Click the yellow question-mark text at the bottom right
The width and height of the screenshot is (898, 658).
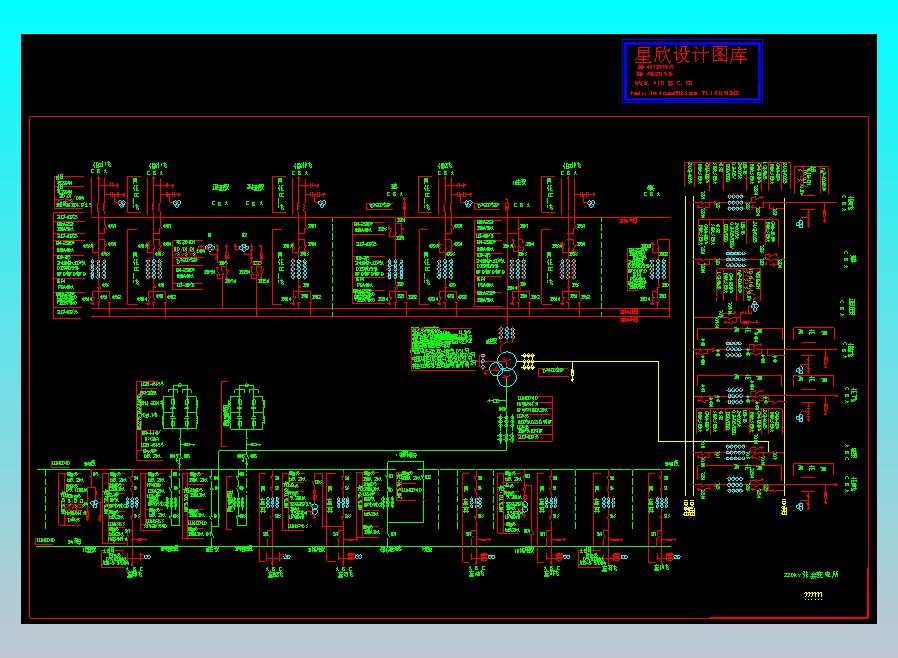click(x=813, y=596)
